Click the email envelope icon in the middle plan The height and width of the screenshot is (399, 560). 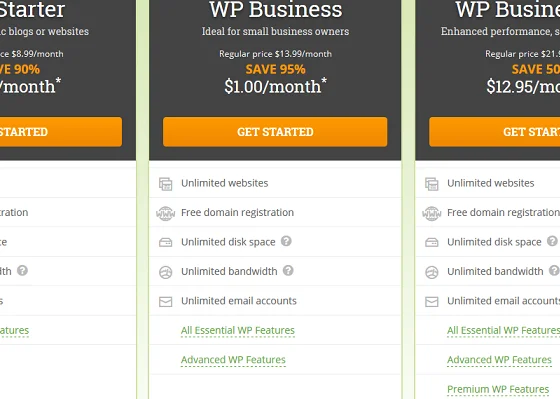[165, 301]
